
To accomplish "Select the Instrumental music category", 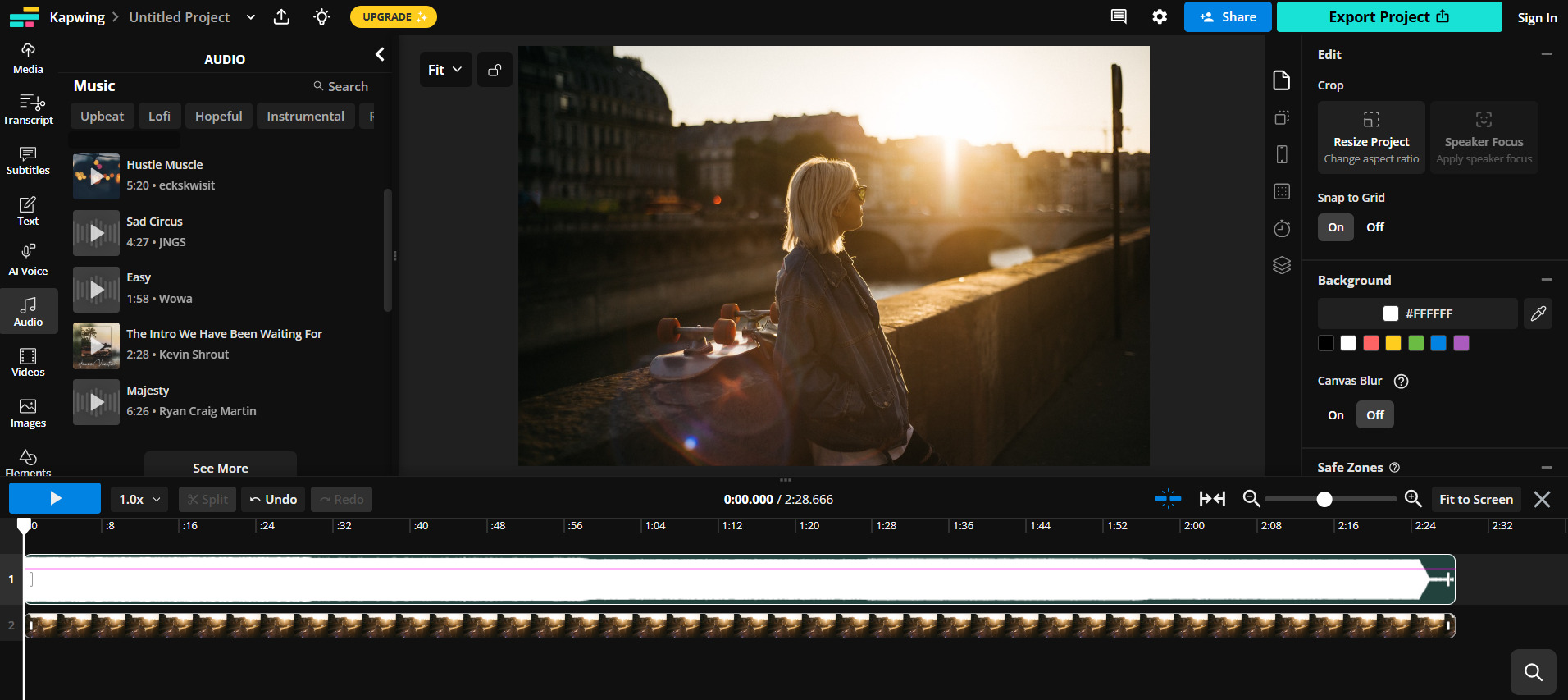I will coord(305,117).
